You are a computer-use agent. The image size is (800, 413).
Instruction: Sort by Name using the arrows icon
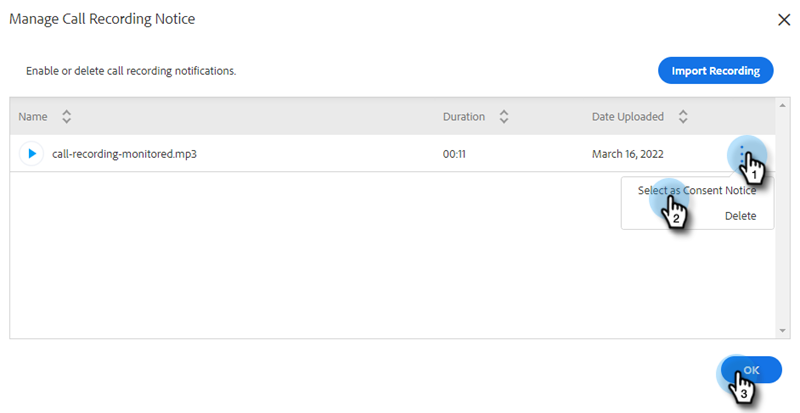pyautogui.click(x=66, y=116)
